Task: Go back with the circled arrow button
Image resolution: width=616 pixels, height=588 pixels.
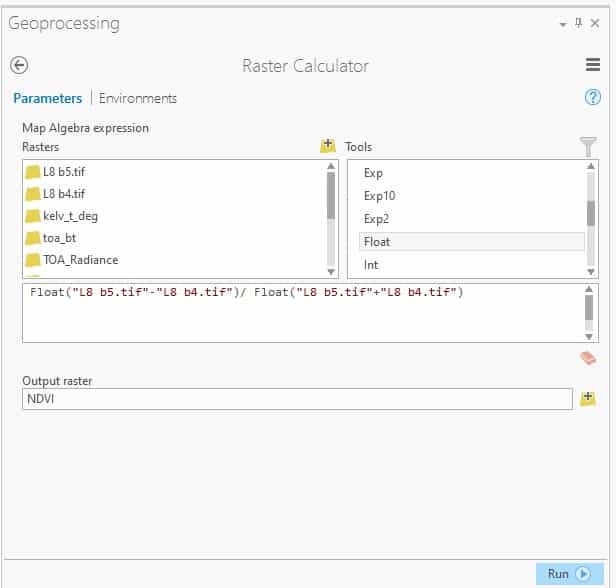Action: click(19, 65)
